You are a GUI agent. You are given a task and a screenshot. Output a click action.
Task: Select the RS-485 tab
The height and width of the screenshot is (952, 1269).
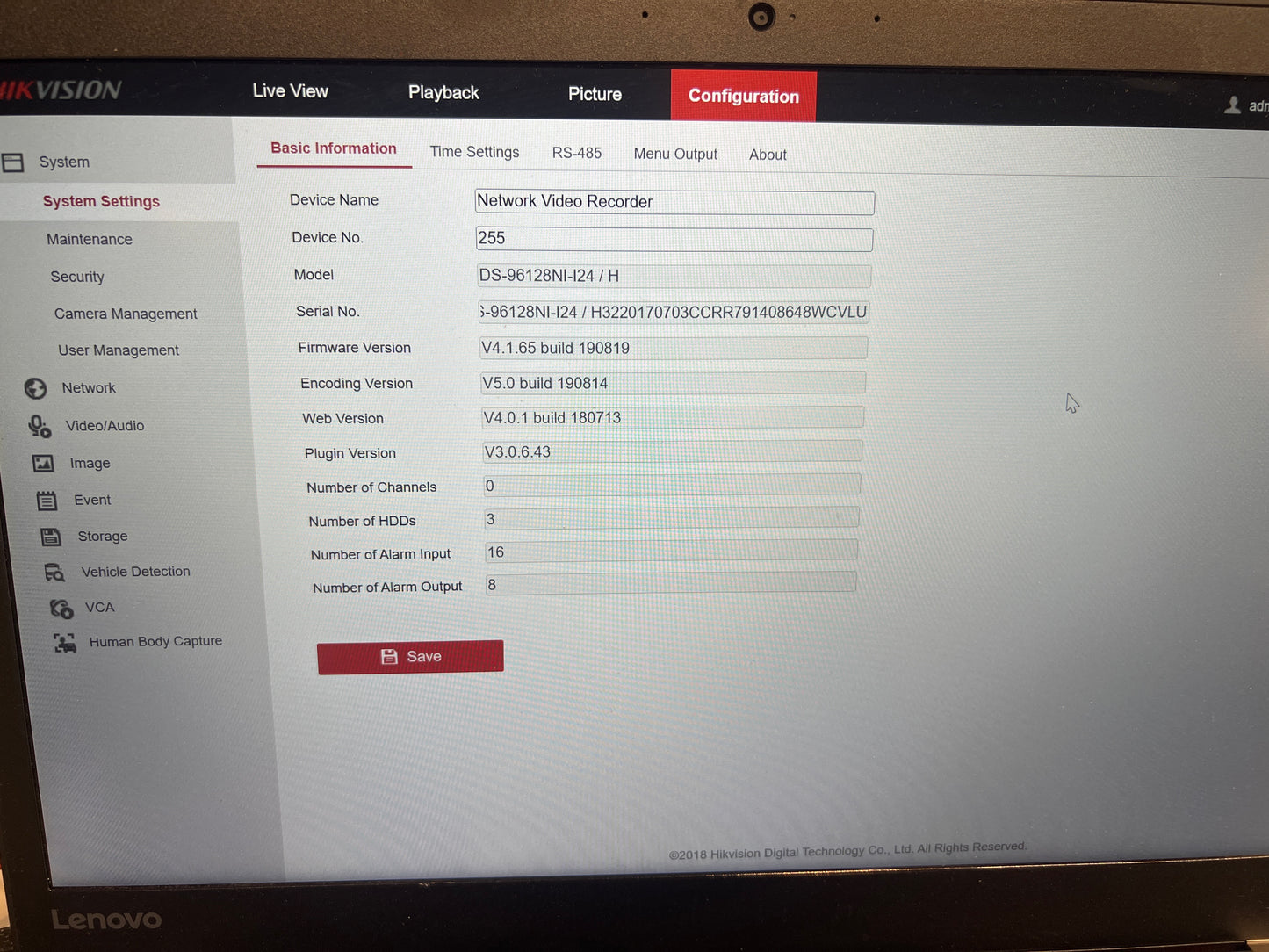point(576,153)
